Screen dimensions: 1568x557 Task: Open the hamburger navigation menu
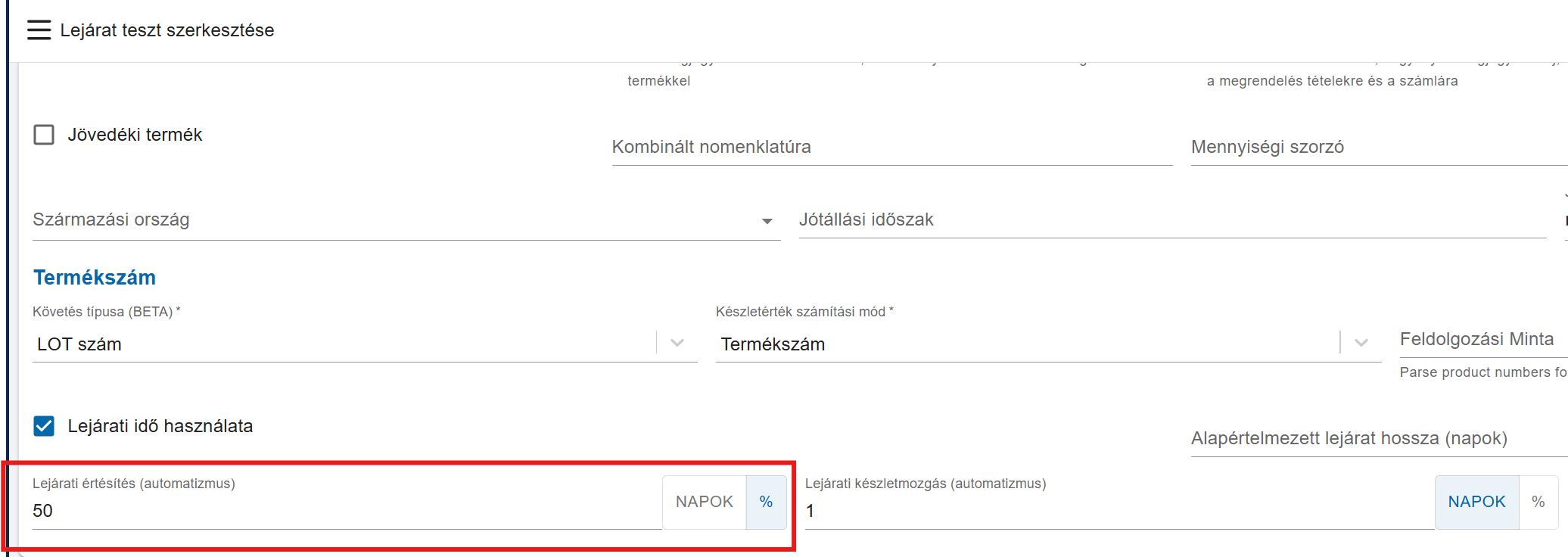pyautogui.click(x=39, y=30)
